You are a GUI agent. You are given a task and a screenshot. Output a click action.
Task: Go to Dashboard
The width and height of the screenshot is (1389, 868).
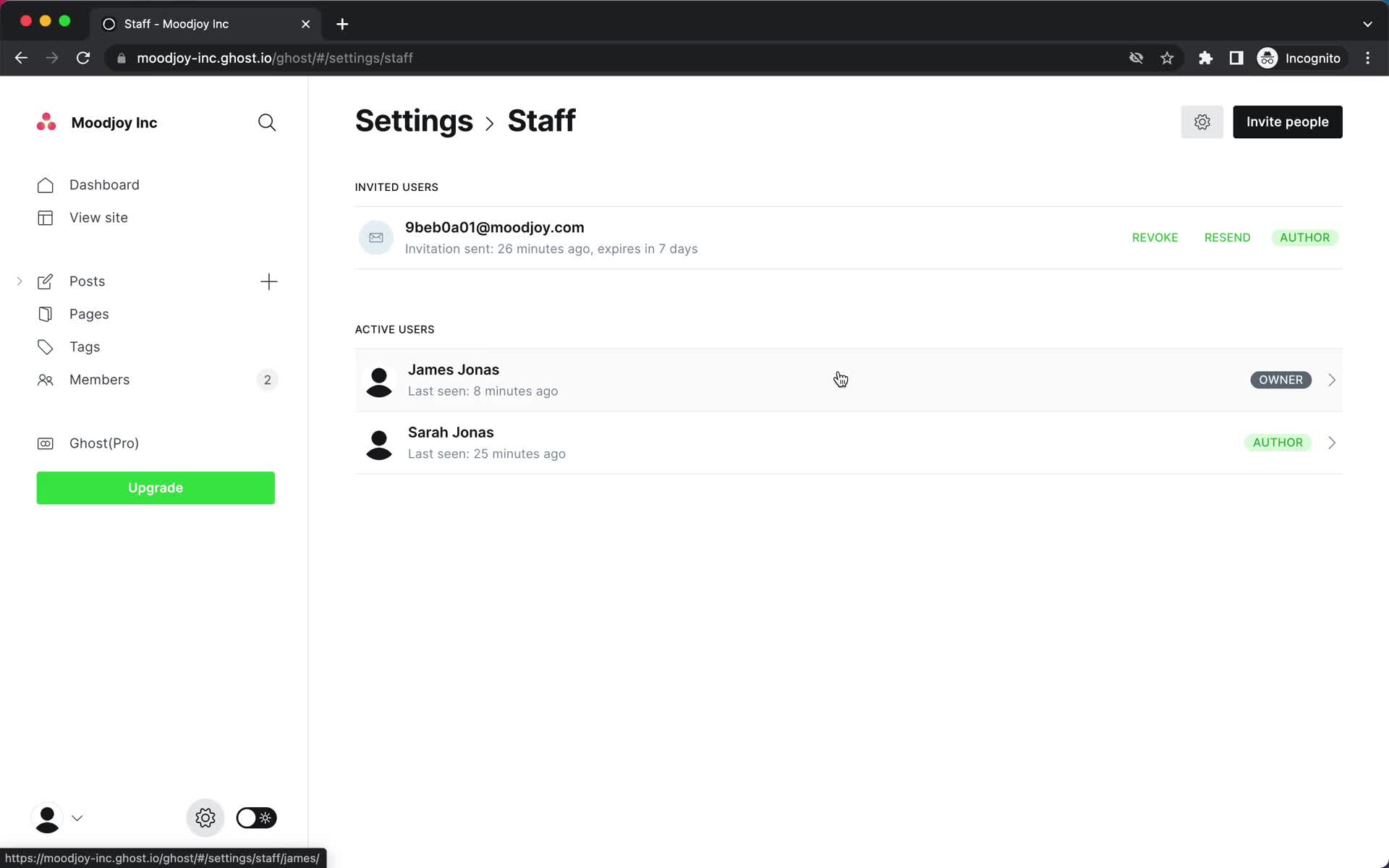click(104, 185)
